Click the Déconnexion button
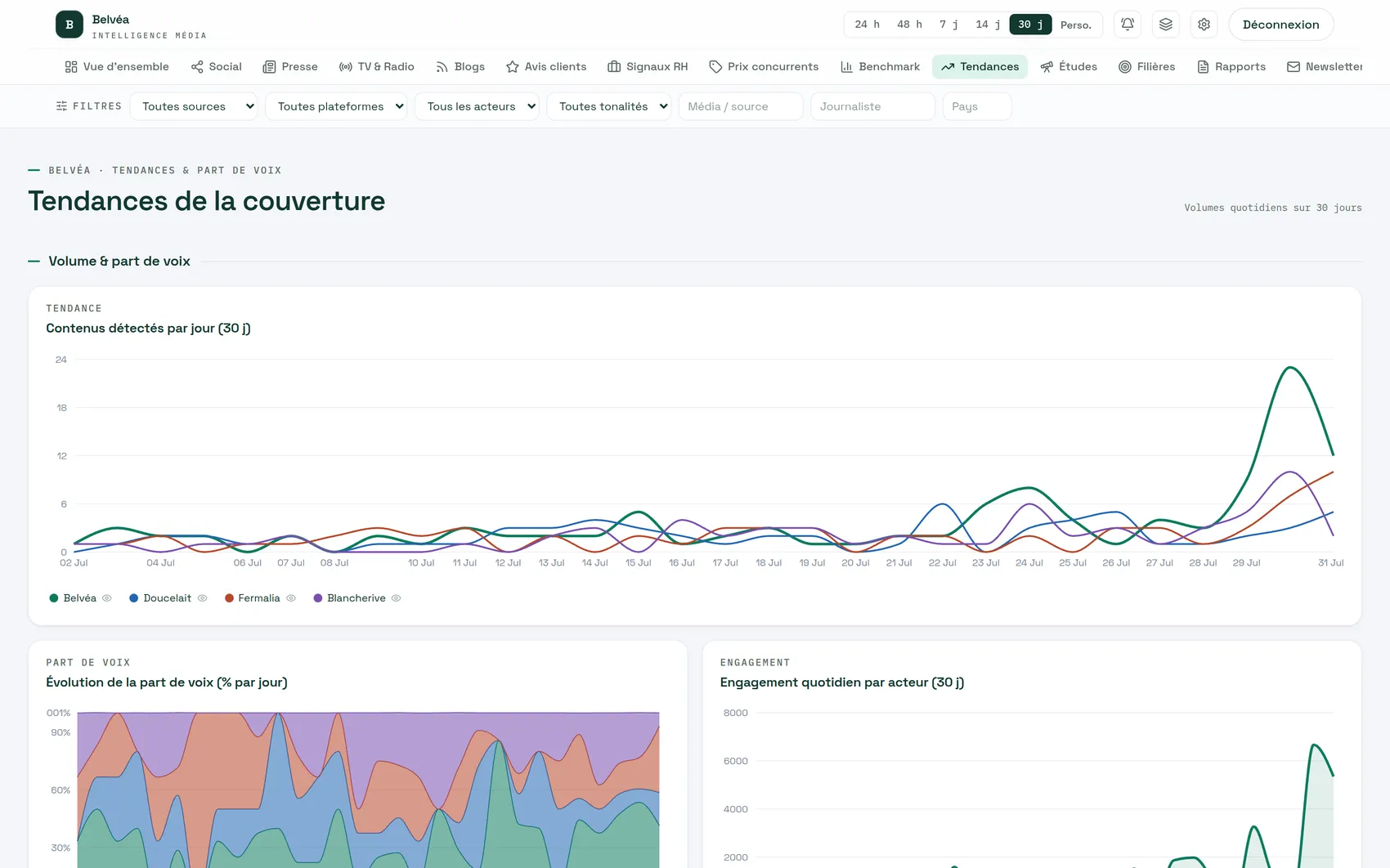1390x868 pixels. coord(1281,25)
